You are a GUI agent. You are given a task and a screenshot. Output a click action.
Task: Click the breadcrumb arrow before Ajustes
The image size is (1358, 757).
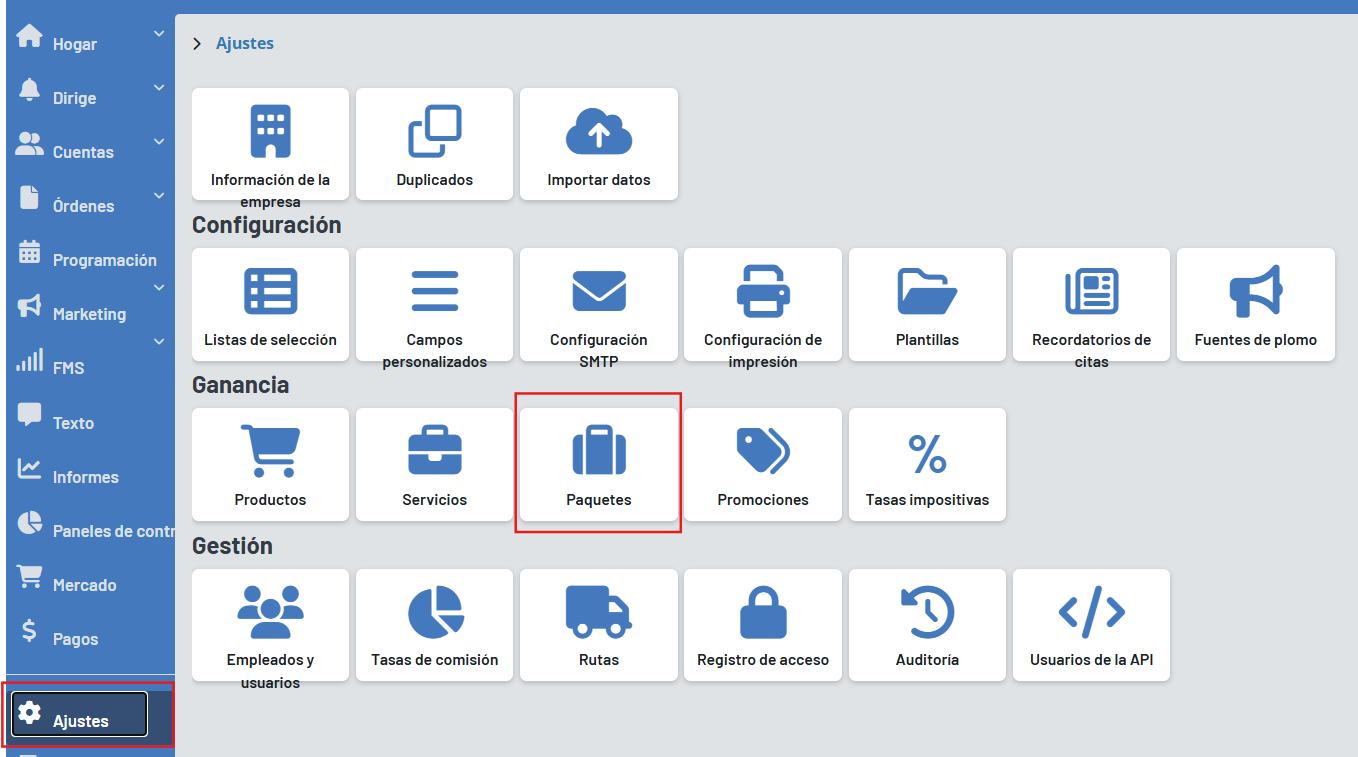197,43
